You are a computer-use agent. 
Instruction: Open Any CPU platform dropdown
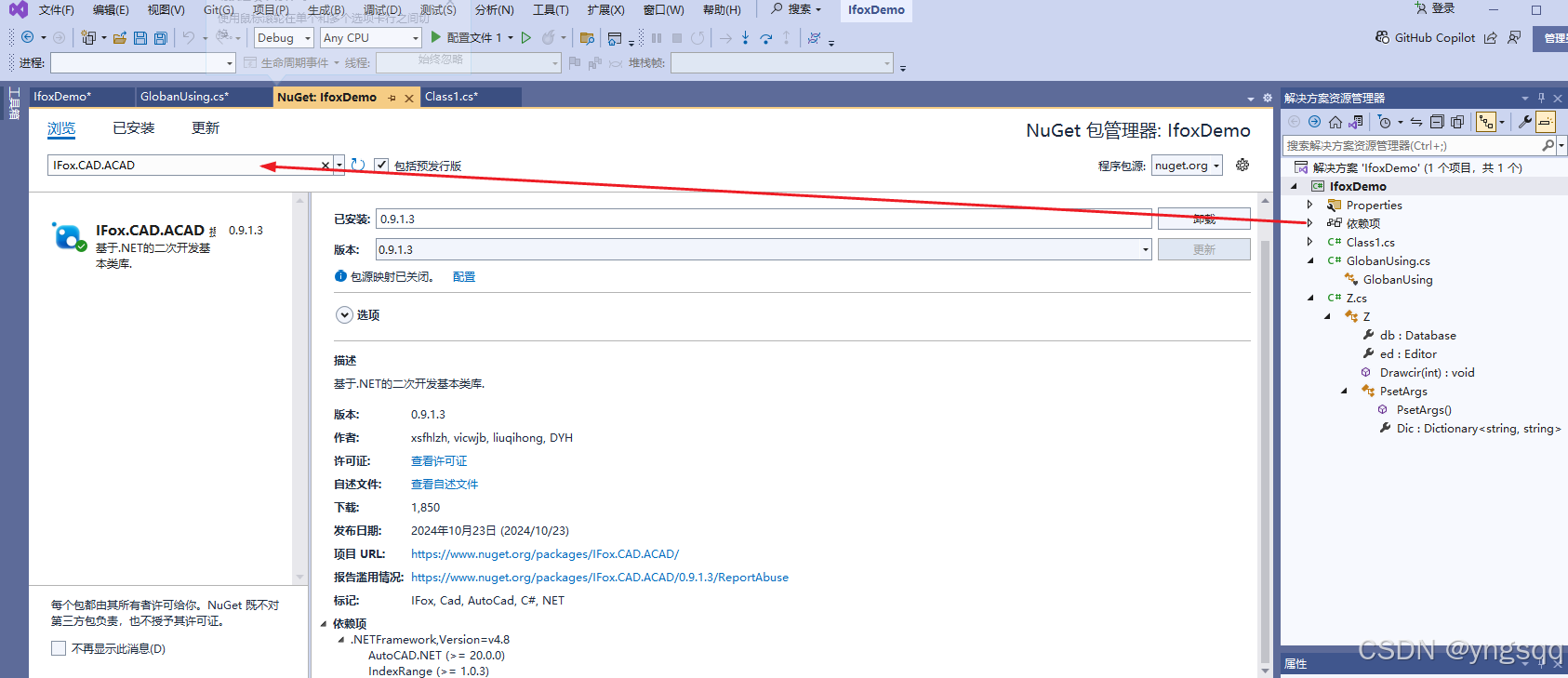(x=370, y=38)
